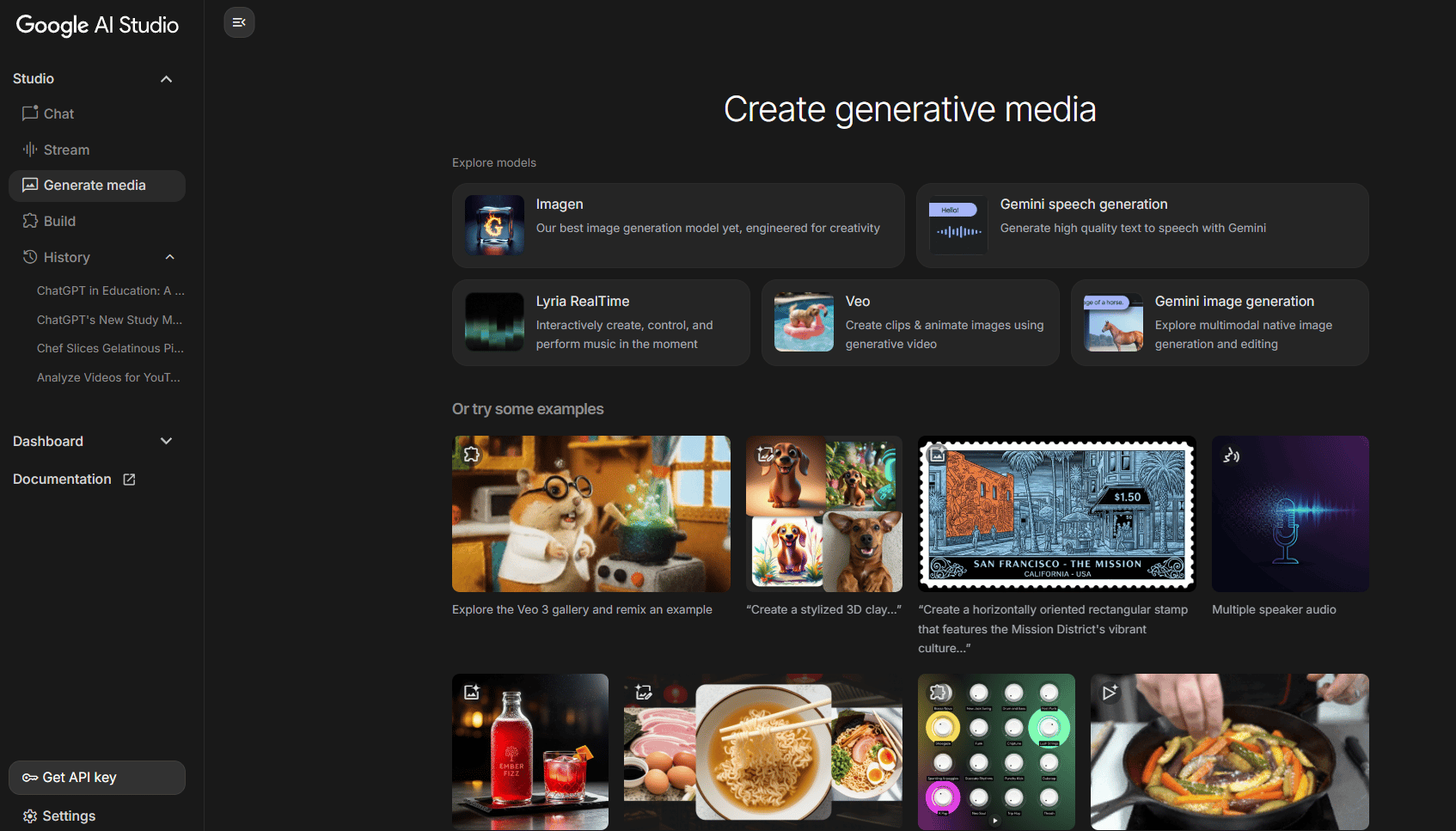The image size is (1456, 831).
Task: Open the hamster chef Veo 3 gallery thumbnail
Action: [591, 514]
